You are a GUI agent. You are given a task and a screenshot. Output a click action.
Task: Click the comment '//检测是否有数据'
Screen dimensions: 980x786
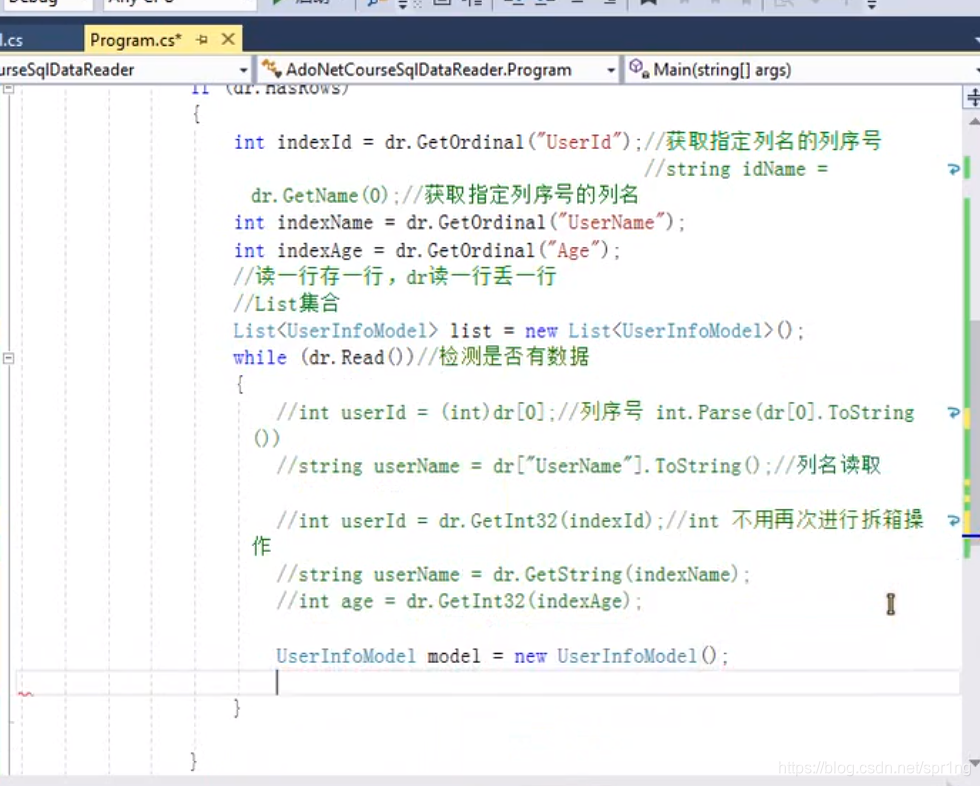502,357
